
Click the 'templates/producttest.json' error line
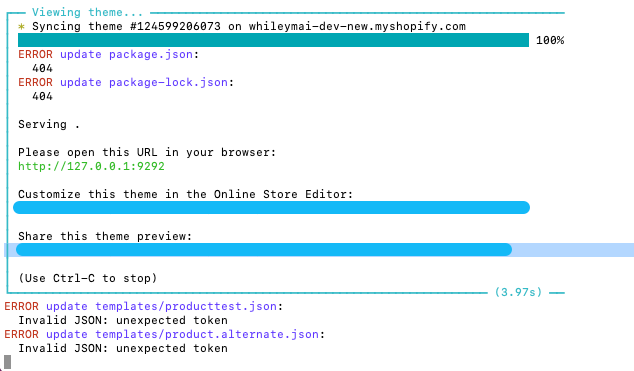pos(144,306)
